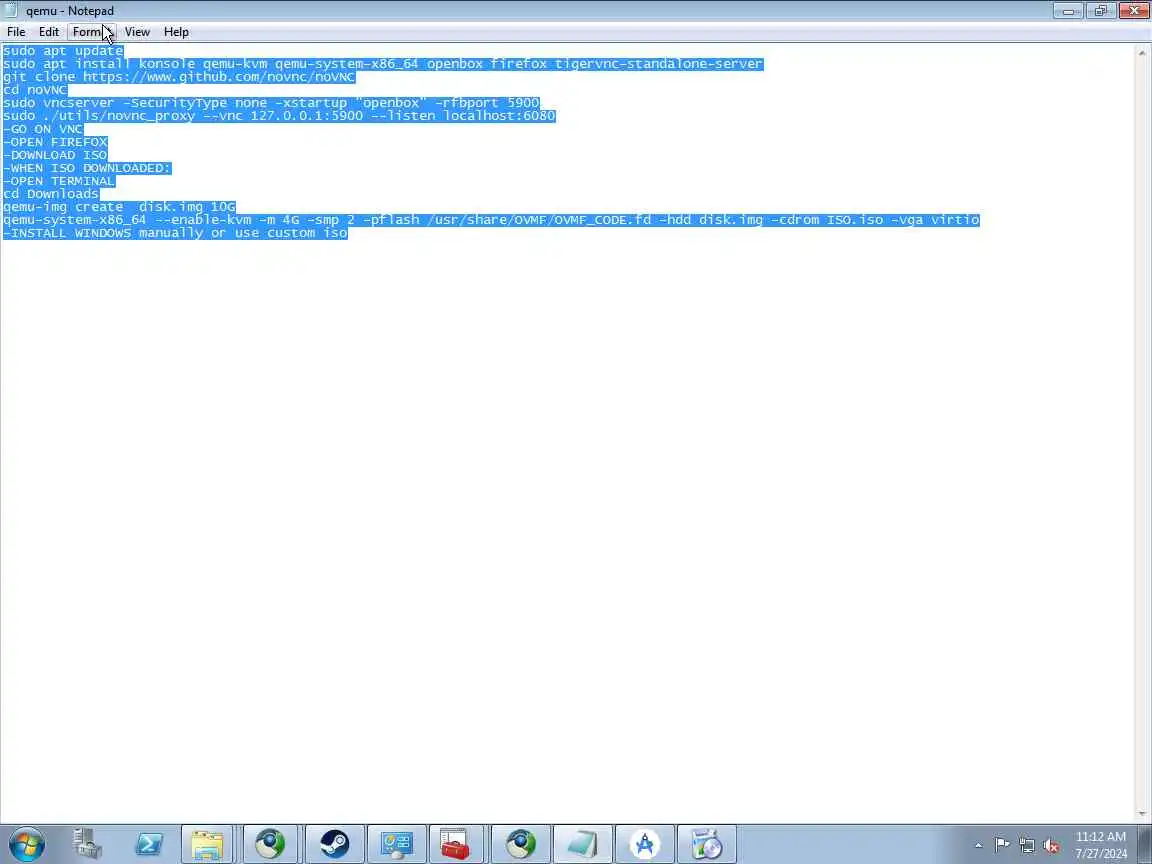Open the Action Center flag icon
The image size is (1152, 864).
point(1002,845)
